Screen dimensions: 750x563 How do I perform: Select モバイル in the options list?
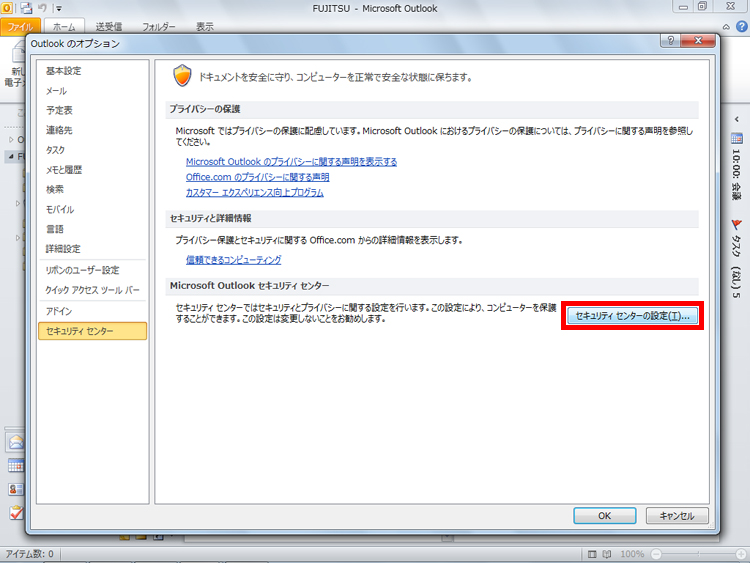click(93, 210)
